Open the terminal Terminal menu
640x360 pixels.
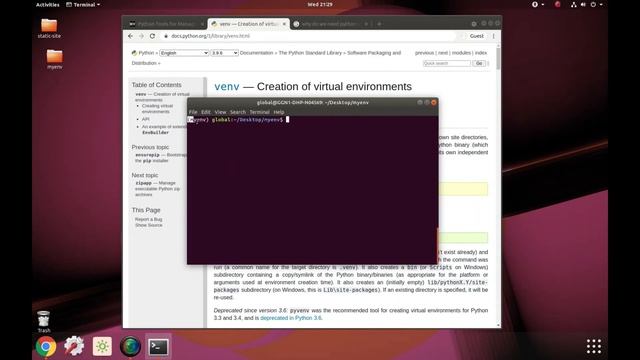pyautogui.click(x=260, y=112)
